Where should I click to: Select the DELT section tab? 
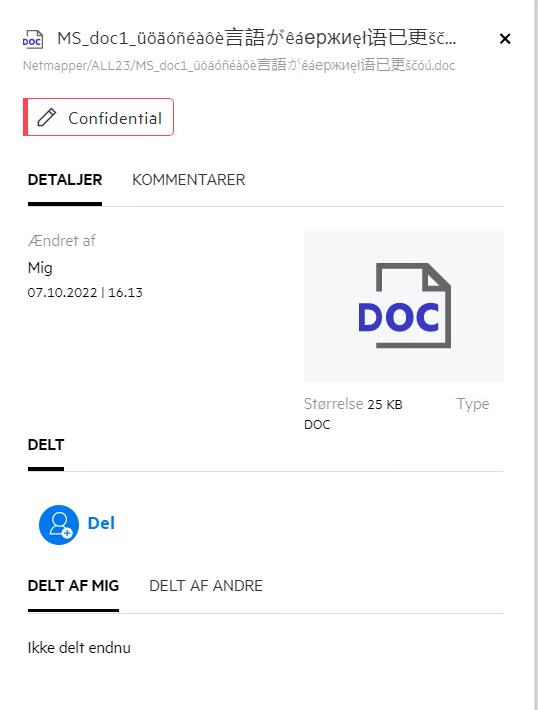[46, 445]
